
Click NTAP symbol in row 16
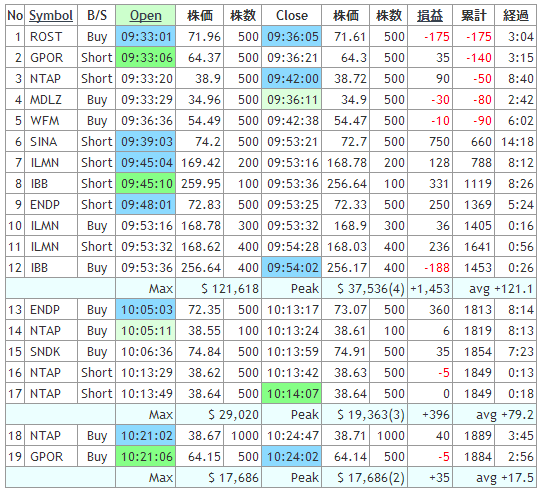45,372
